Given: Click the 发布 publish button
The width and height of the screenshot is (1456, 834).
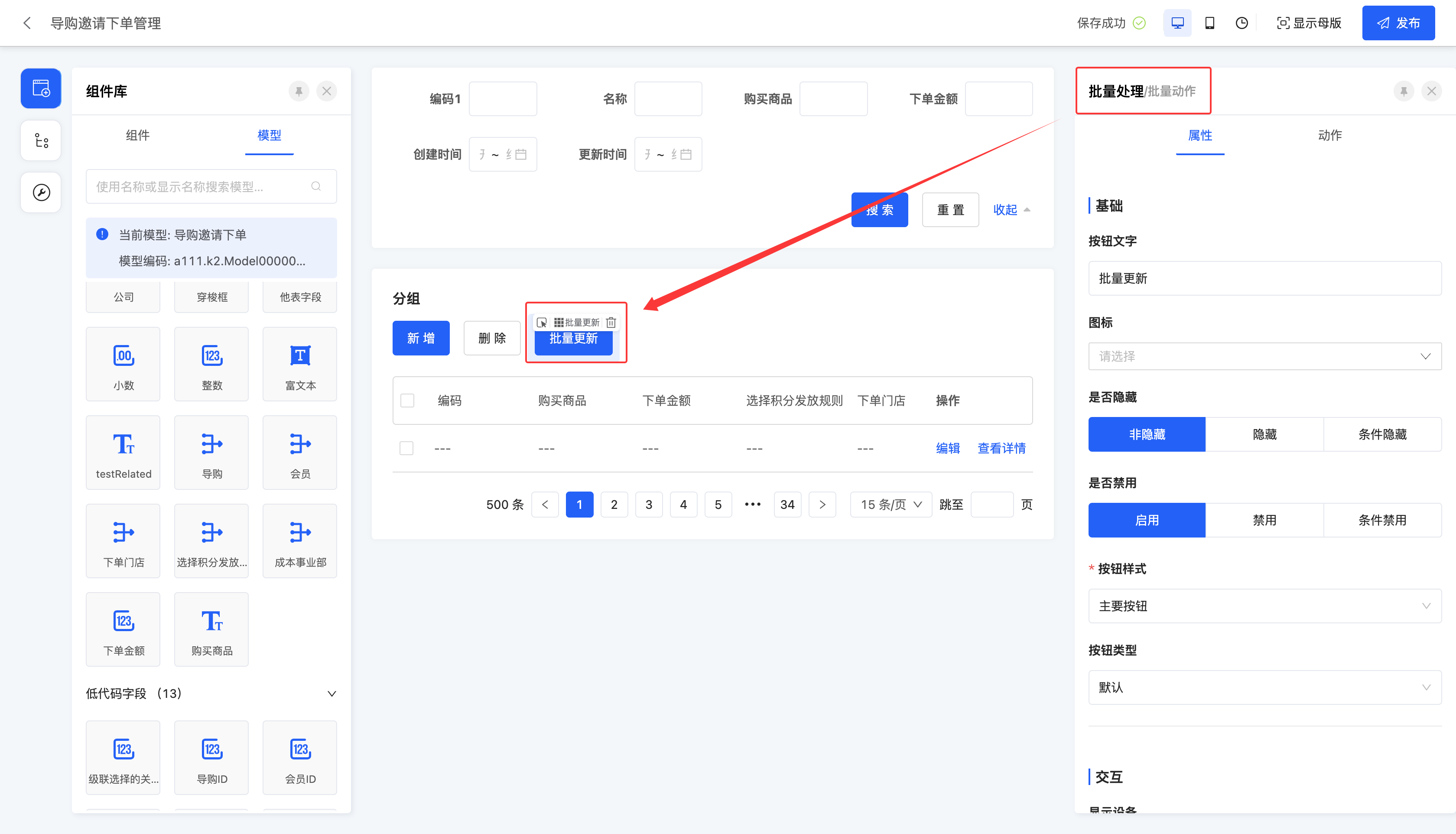Looking at the screenshot, I should point(1397,23).
